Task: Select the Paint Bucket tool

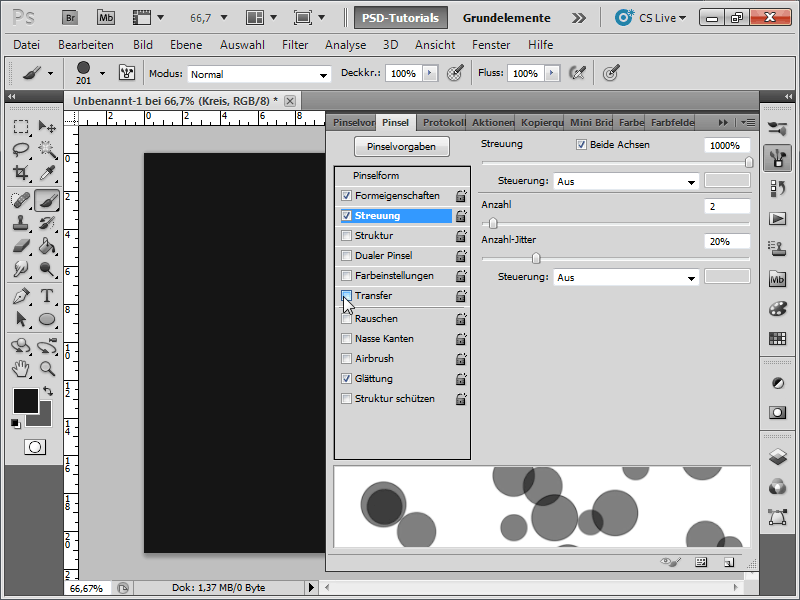Action: (x=47, y=246)
